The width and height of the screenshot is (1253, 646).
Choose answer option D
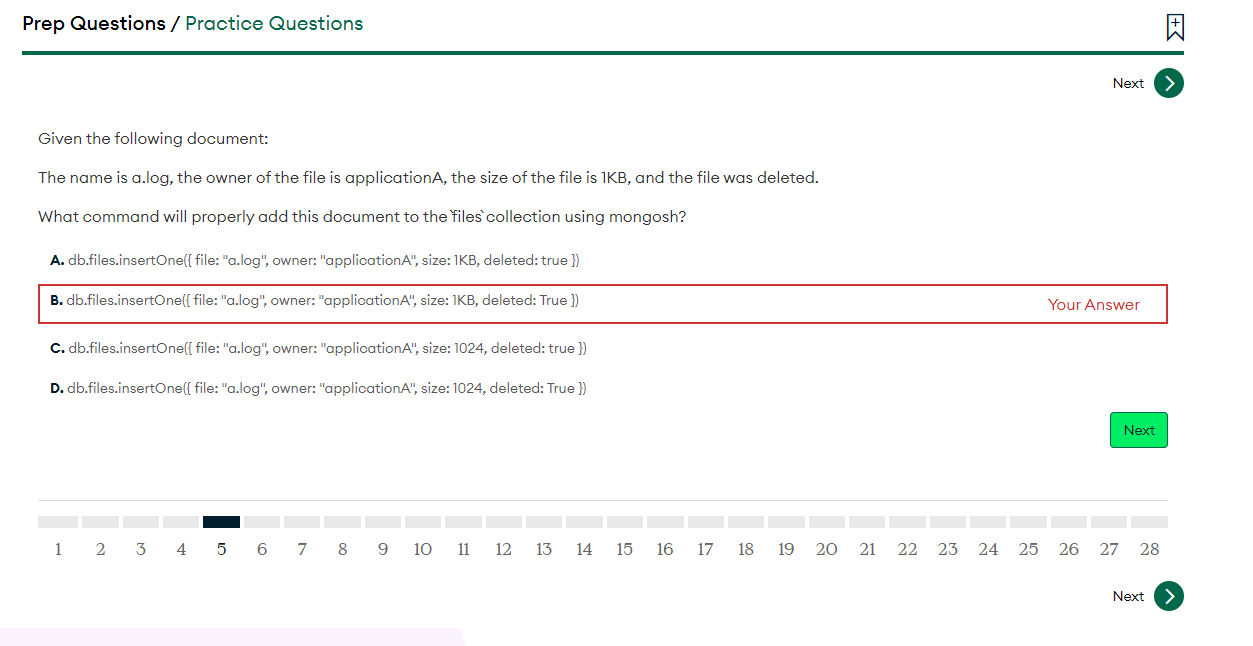tap(318, 388)
